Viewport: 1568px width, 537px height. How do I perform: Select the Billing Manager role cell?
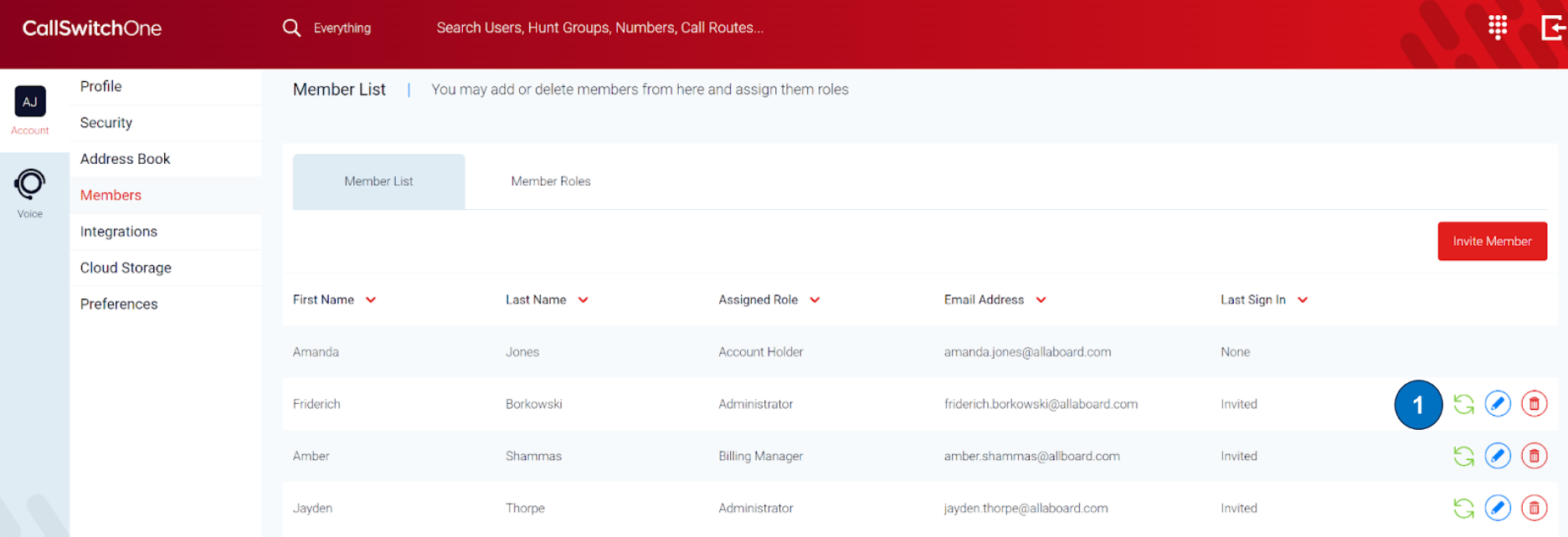point(760,456)
